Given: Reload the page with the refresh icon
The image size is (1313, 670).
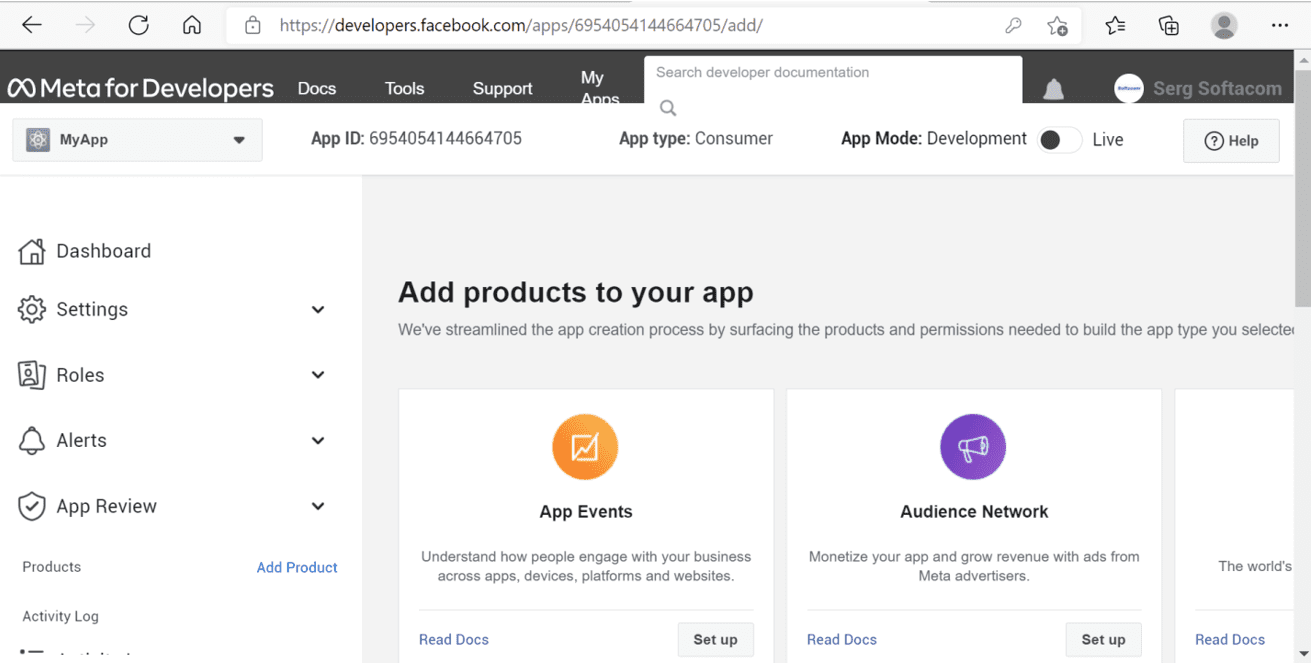Looking at the screenshot, I should tap(138, 25).
